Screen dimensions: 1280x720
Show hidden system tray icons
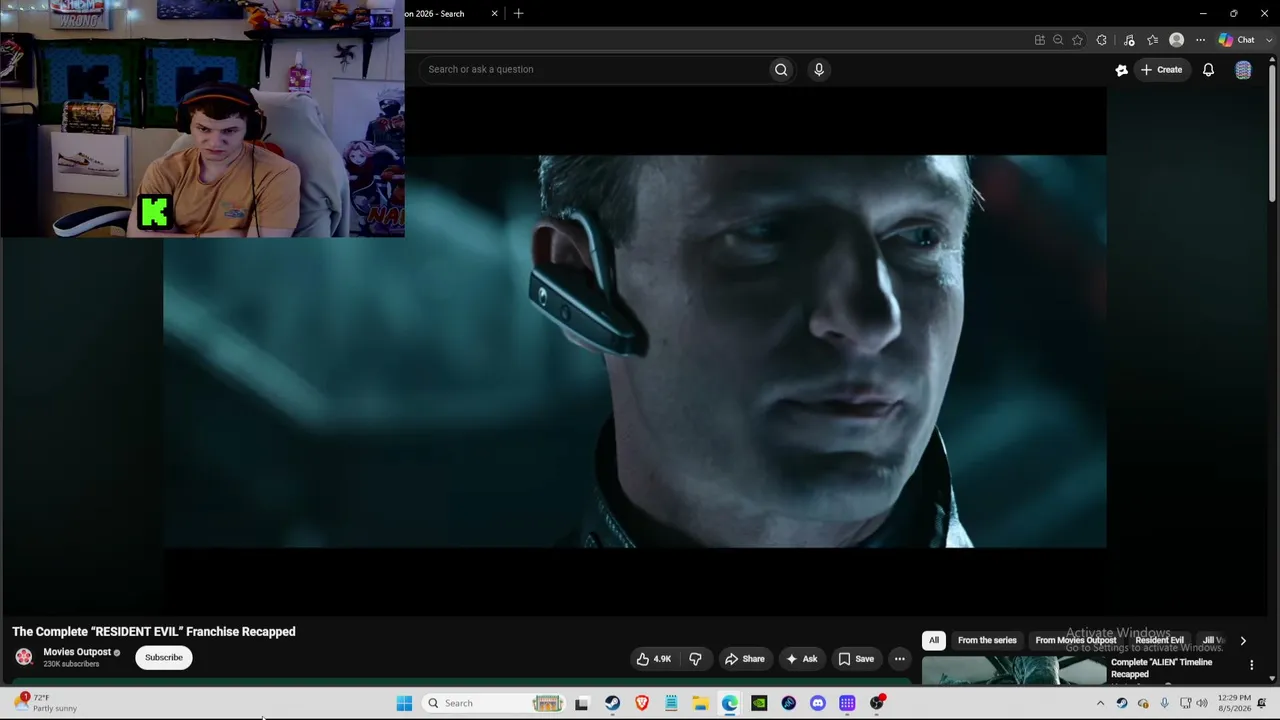pos(1100,703)
